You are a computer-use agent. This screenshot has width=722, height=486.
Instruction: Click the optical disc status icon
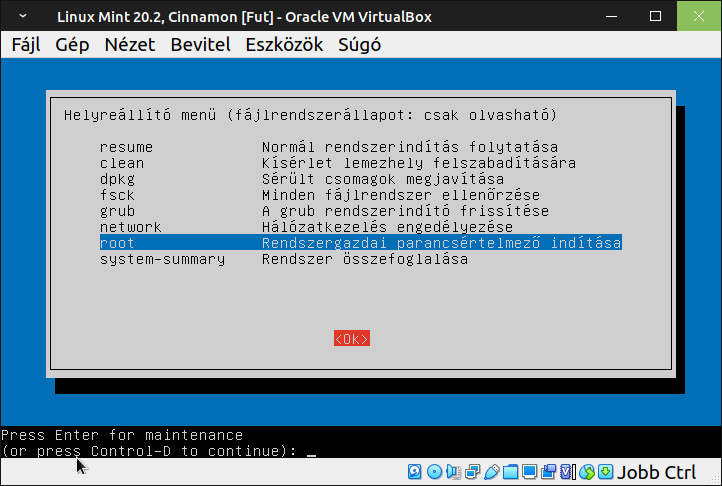click(435, 472)
